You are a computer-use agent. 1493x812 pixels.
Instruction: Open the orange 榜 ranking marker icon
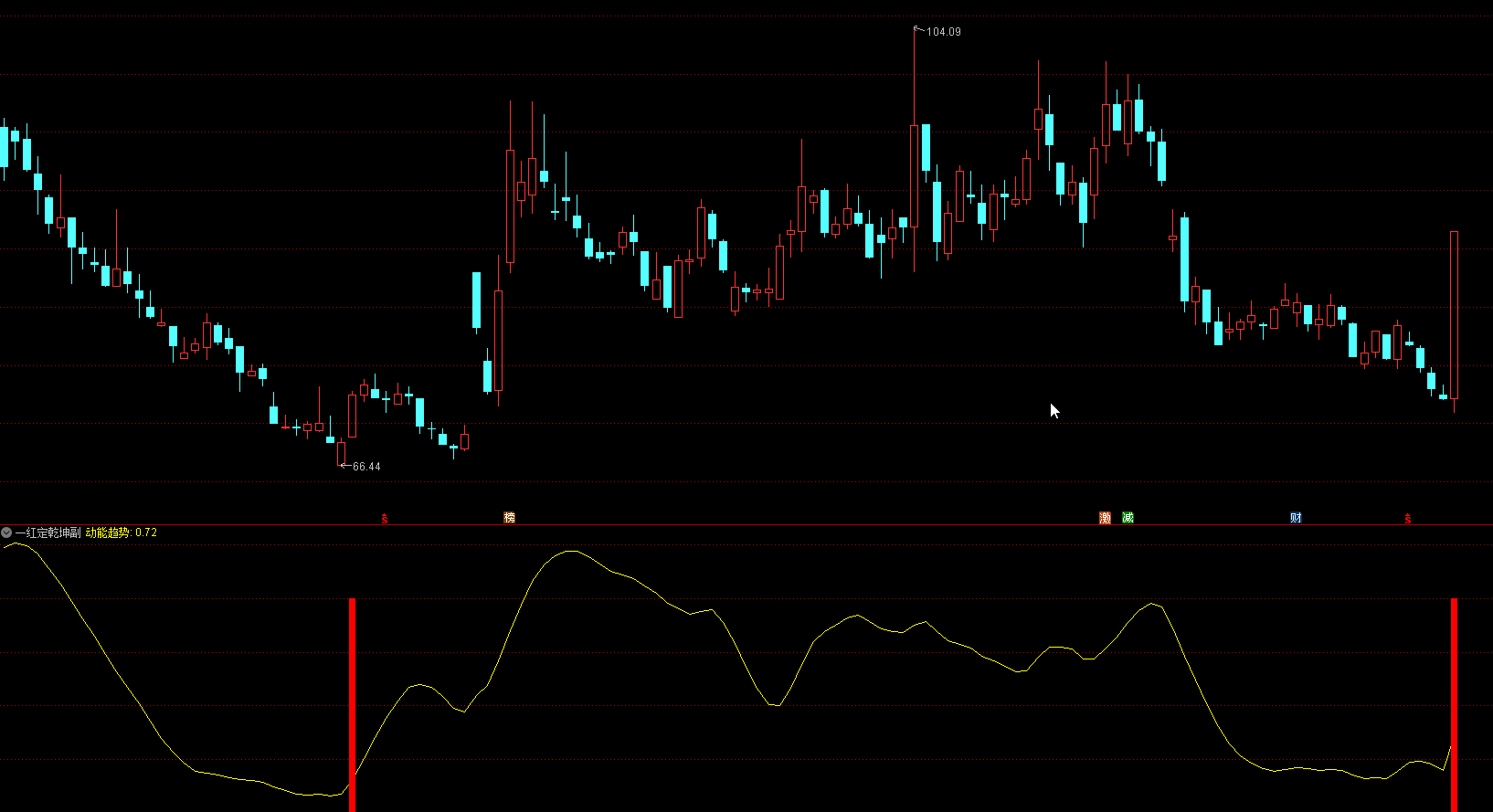(510, 518)
